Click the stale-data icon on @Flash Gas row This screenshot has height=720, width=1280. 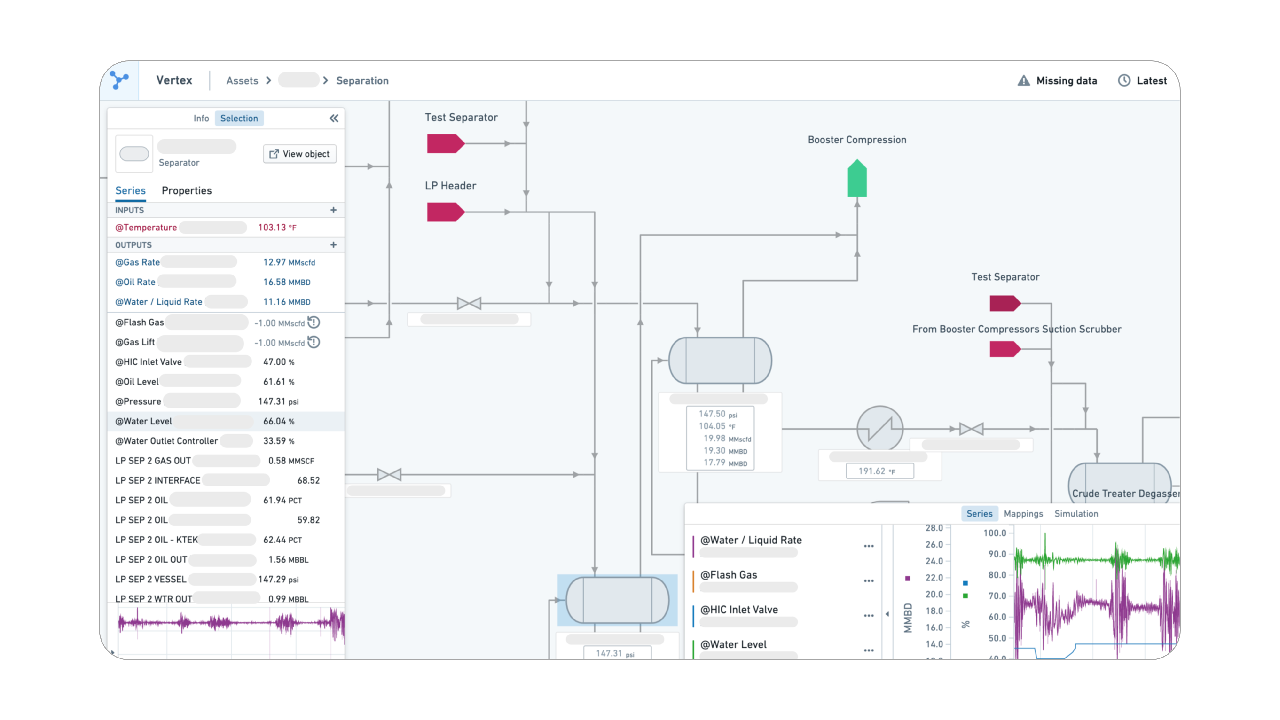coord(314,322)
